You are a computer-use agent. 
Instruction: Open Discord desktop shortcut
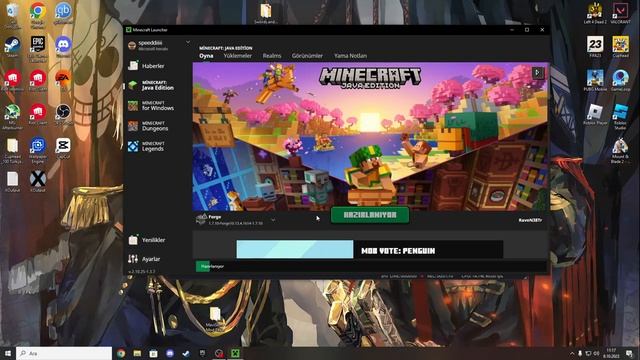tap(63, 46)
